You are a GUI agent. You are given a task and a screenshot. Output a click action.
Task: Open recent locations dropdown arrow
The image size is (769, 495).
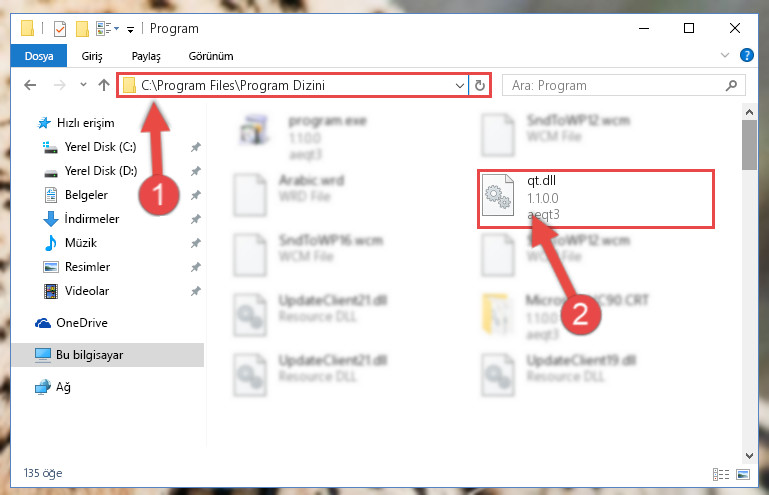click(x=83, y=85)
